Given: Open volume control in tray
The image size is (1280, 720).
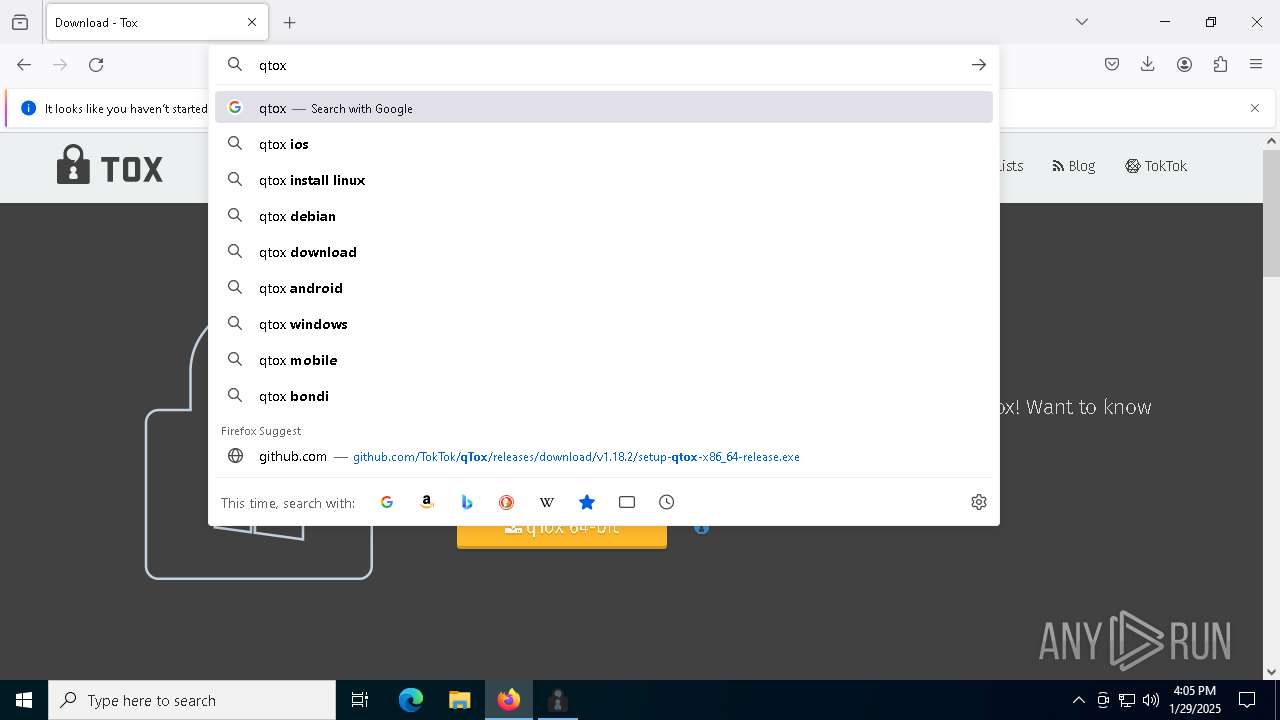Looking at the screenshot, I should tap(1151, 700).
